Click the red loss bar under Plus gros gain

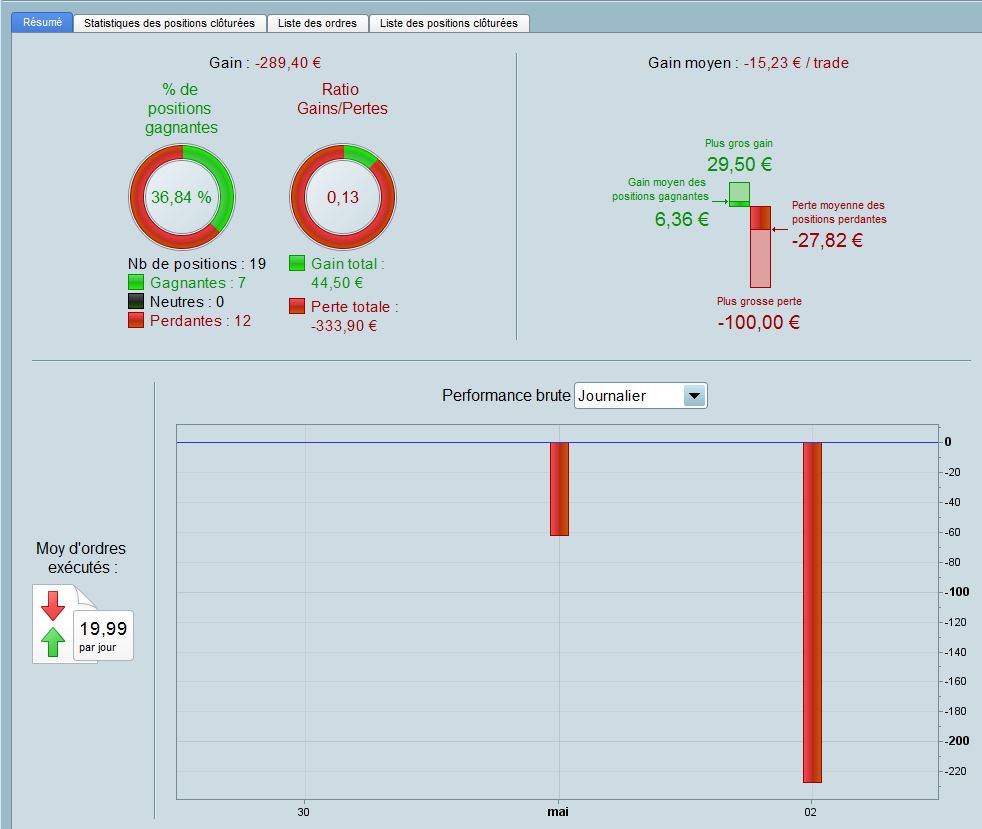[x=761, y=247]
